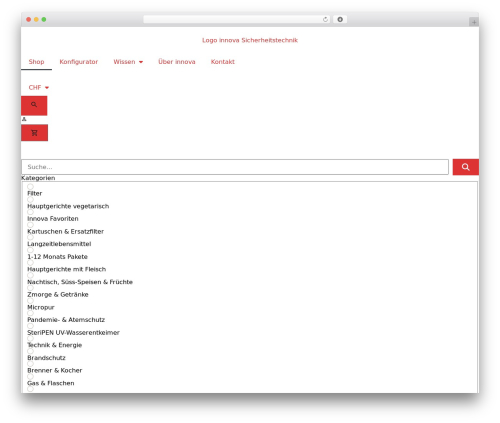Click the red header search icon button
Viewport: 500px width, 423px height.
(x=34, y=105)
